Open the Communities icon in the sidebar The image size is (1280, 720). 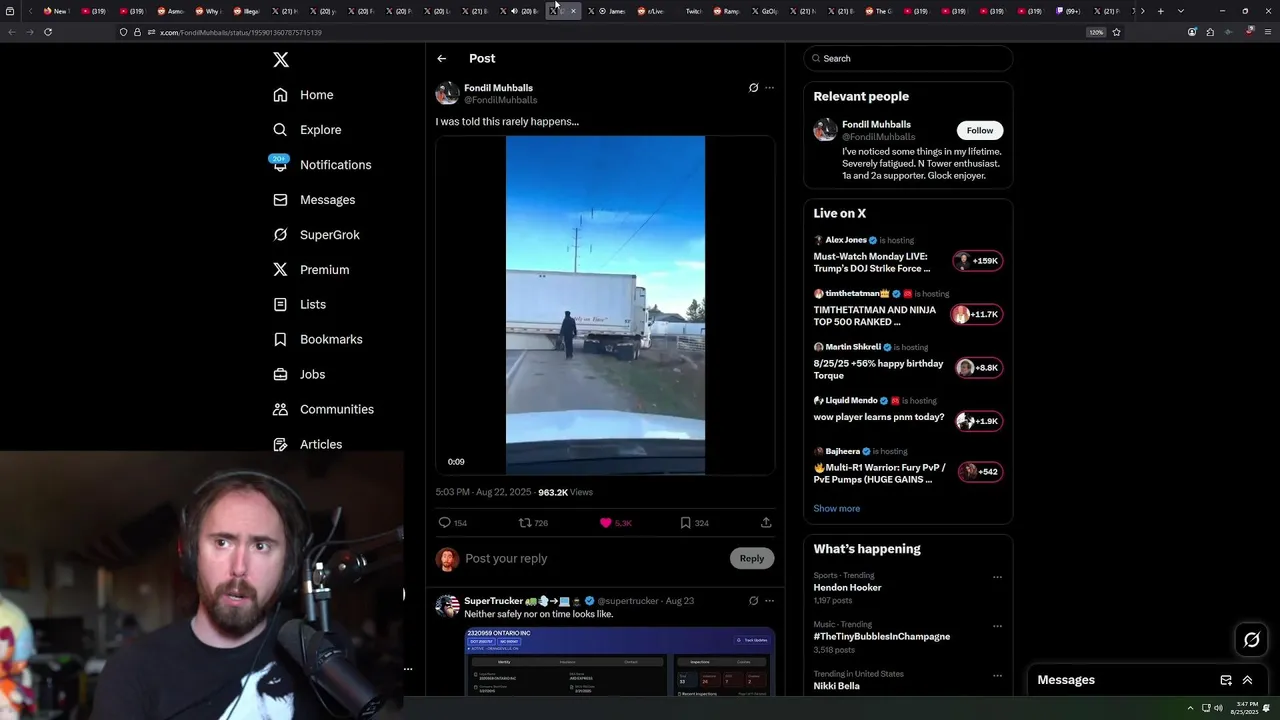pos(280,409)
